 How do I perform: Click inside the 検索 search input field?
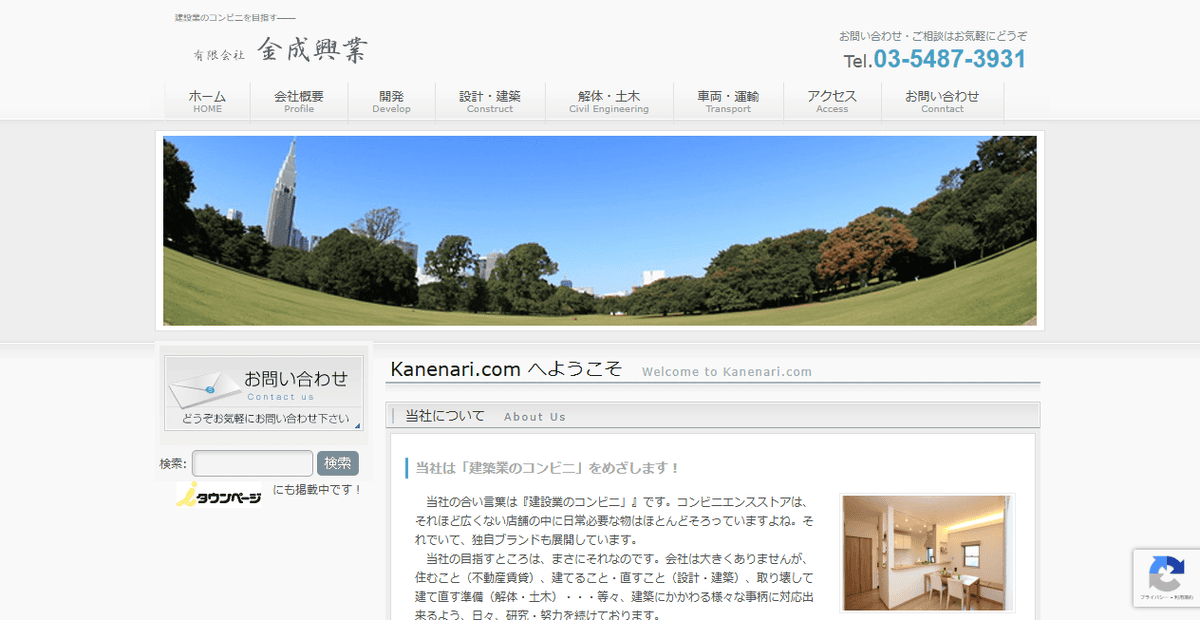pyautogui.click(x=252, y=463)
